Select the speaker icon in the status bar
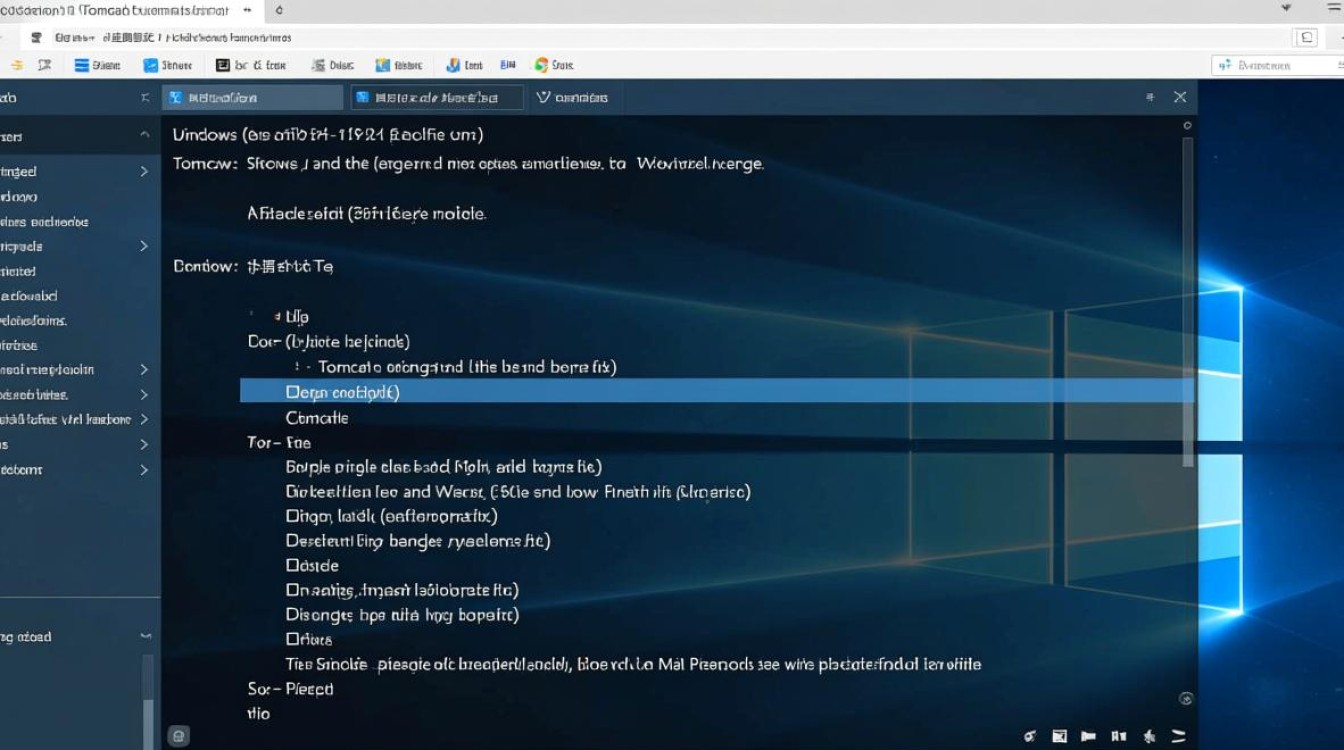 (1148, 736)
